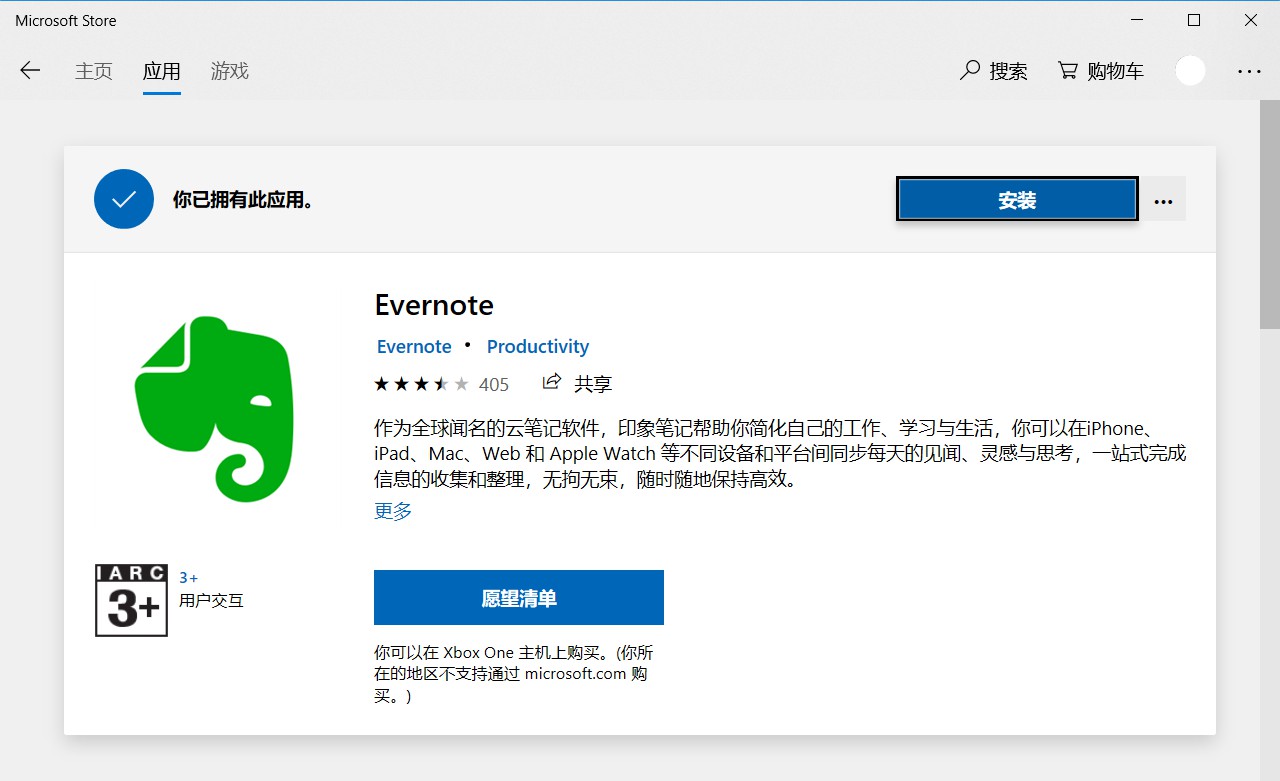Switch to the 应用 tab
The image size is (1280, 781).
coord(161,71)
